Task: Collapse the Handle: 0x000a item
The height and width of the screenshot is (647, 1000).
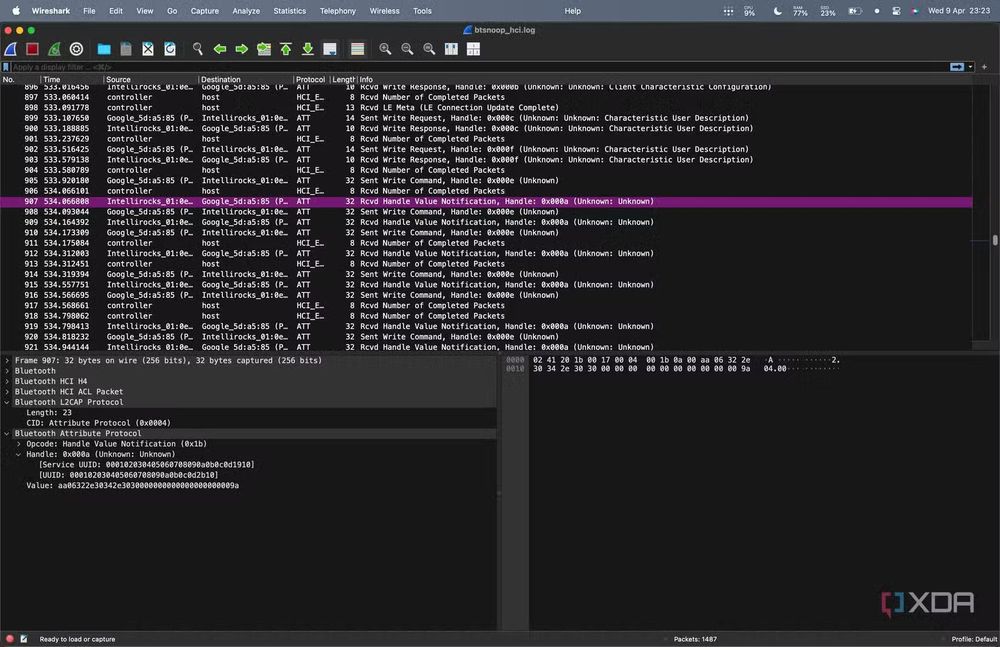Action: coord(18,454)
